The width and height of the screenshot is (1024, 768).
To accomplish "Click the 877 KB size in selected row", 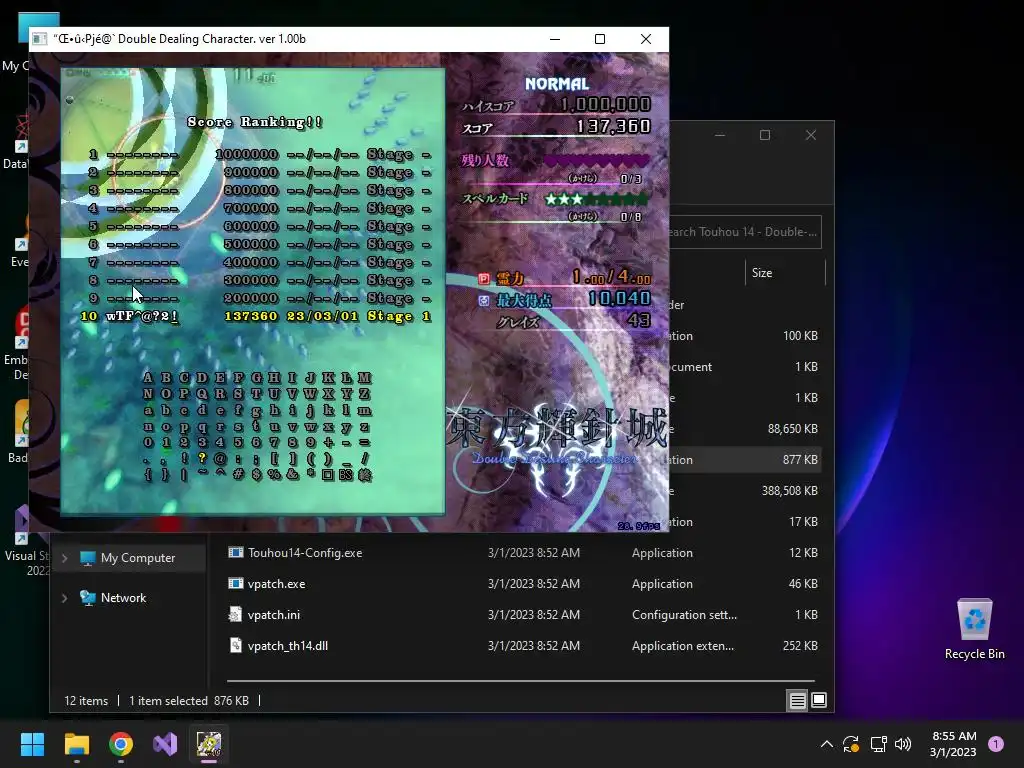I will (x=800, y=460).
